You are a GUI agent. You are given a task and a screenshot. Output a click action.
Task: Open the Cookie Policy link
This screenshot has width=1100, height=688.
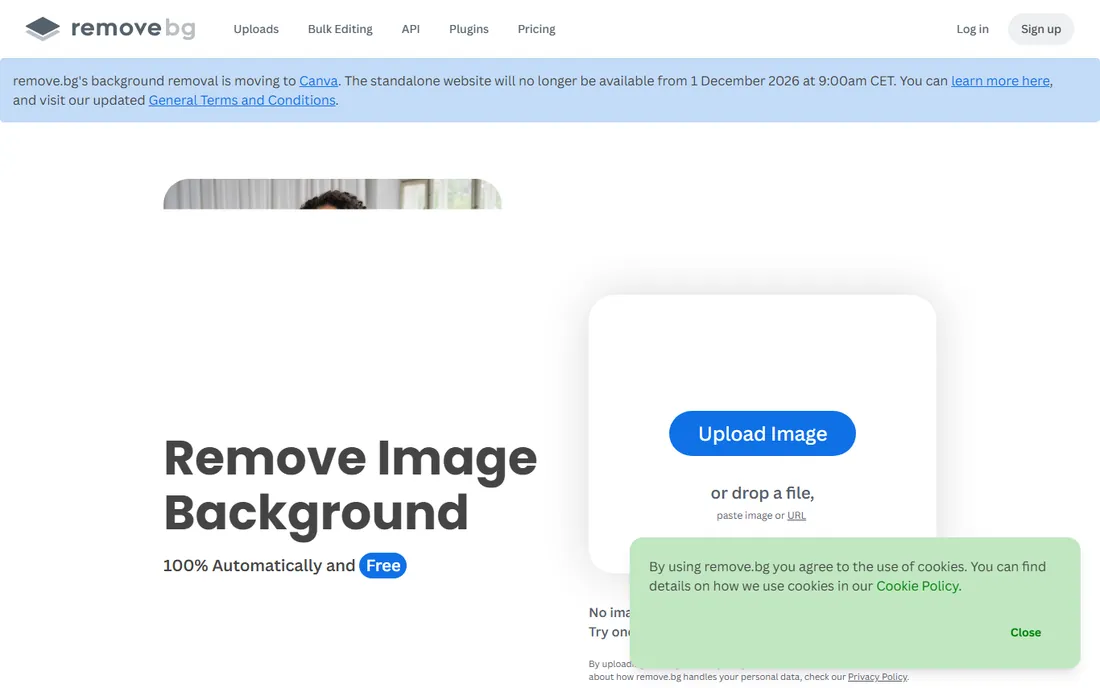(918, 586)
